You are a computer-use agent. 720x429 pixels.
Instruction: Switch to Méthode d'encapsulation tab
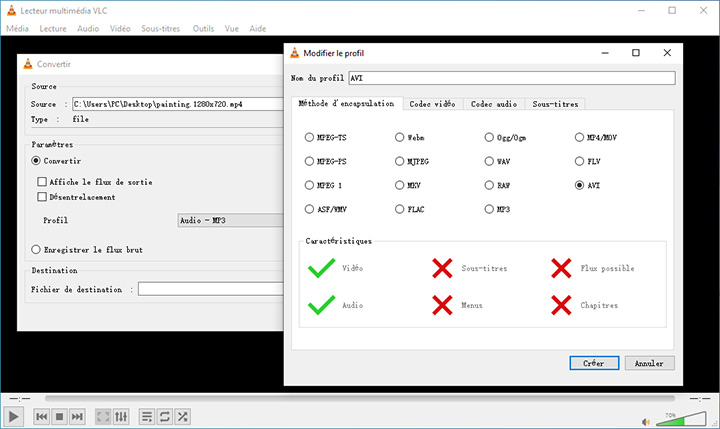[347, 103]
